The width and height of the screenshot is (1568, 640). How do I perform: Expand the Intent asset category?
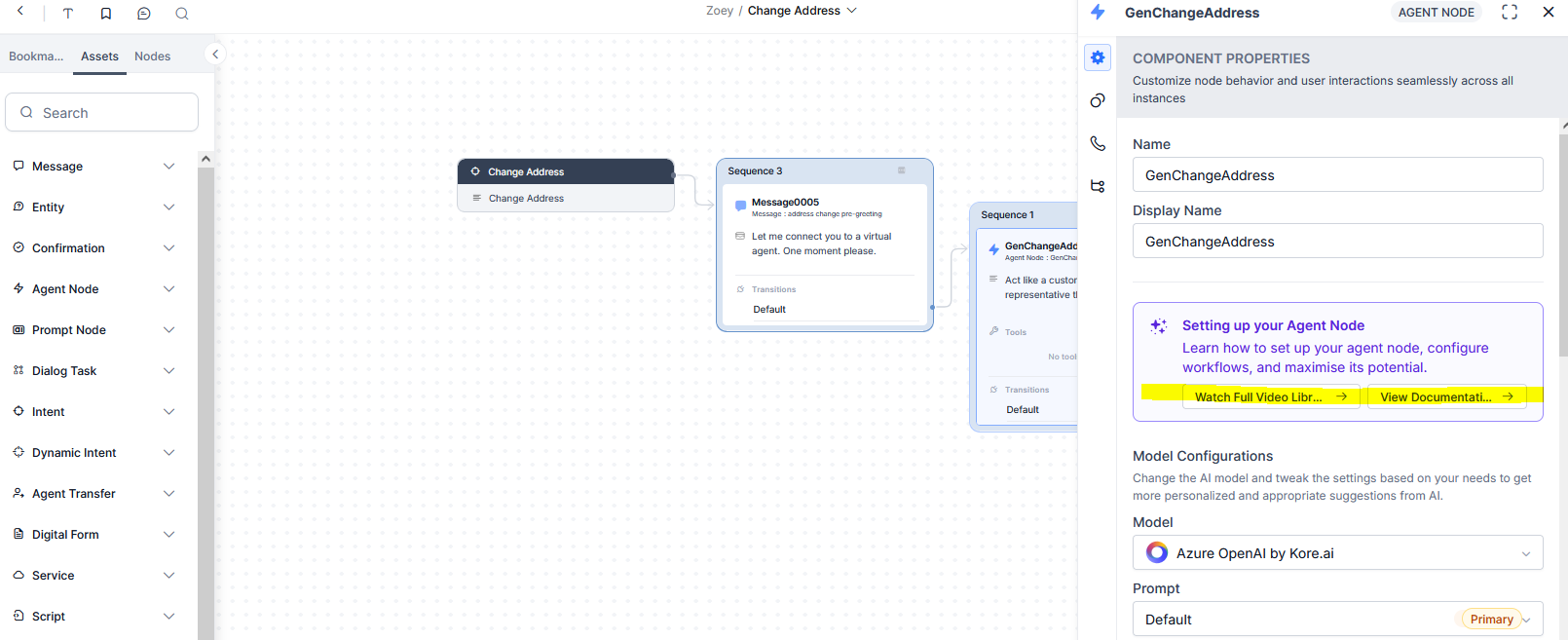[x=169, y=412]
